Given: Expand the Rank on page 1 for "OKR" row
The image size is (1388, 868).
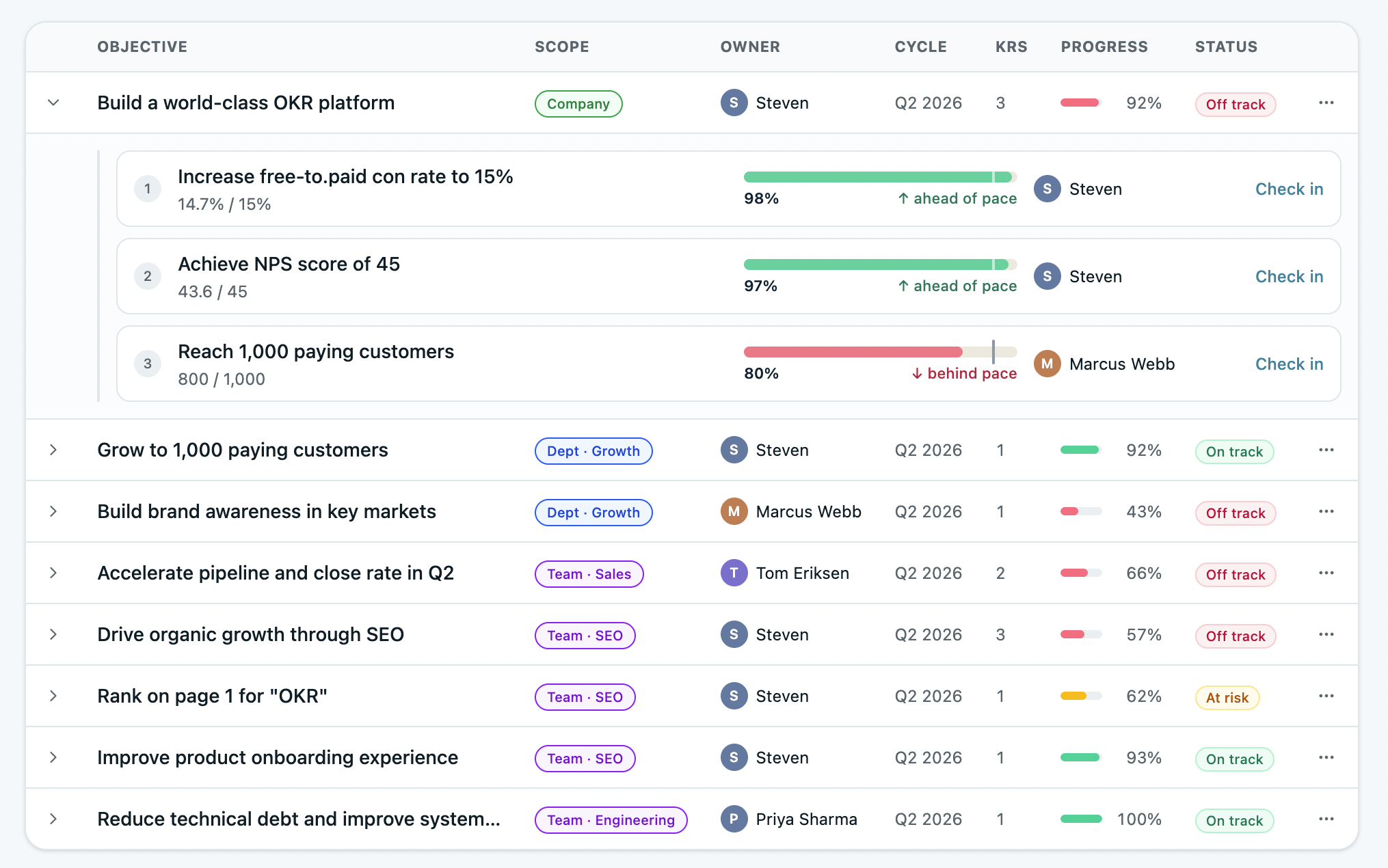Looking at the screenshot, I should [x=53, y=696].
